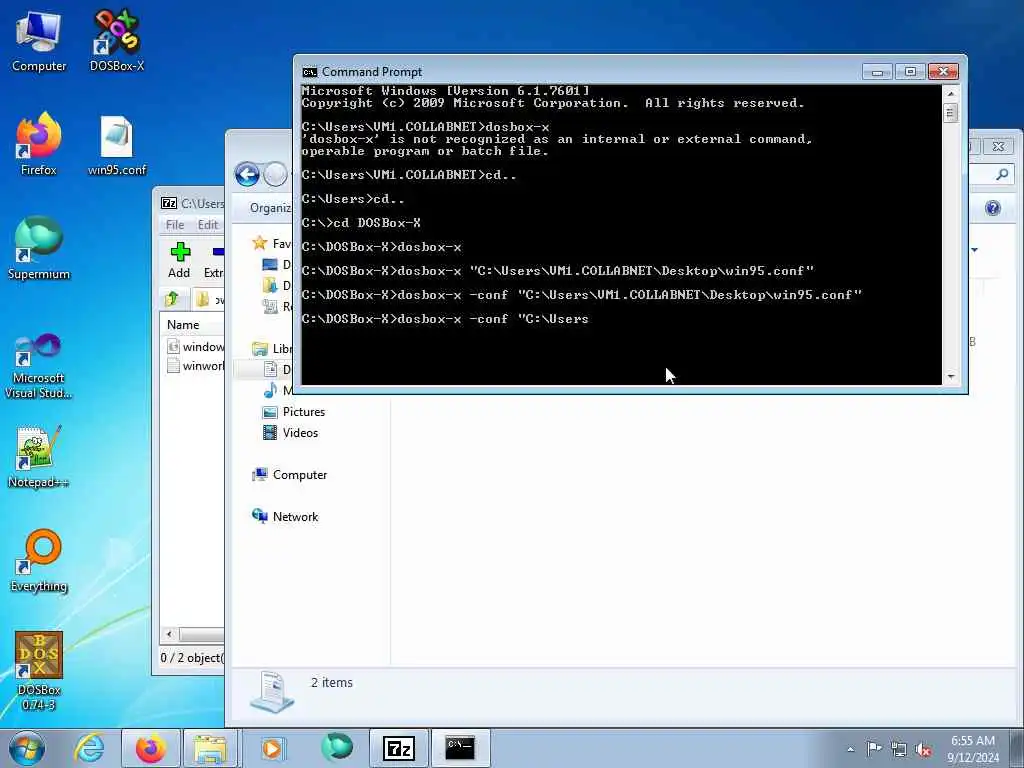Select Videos library in Explorer sidebar
The image size is (1024, 768).
290,433
